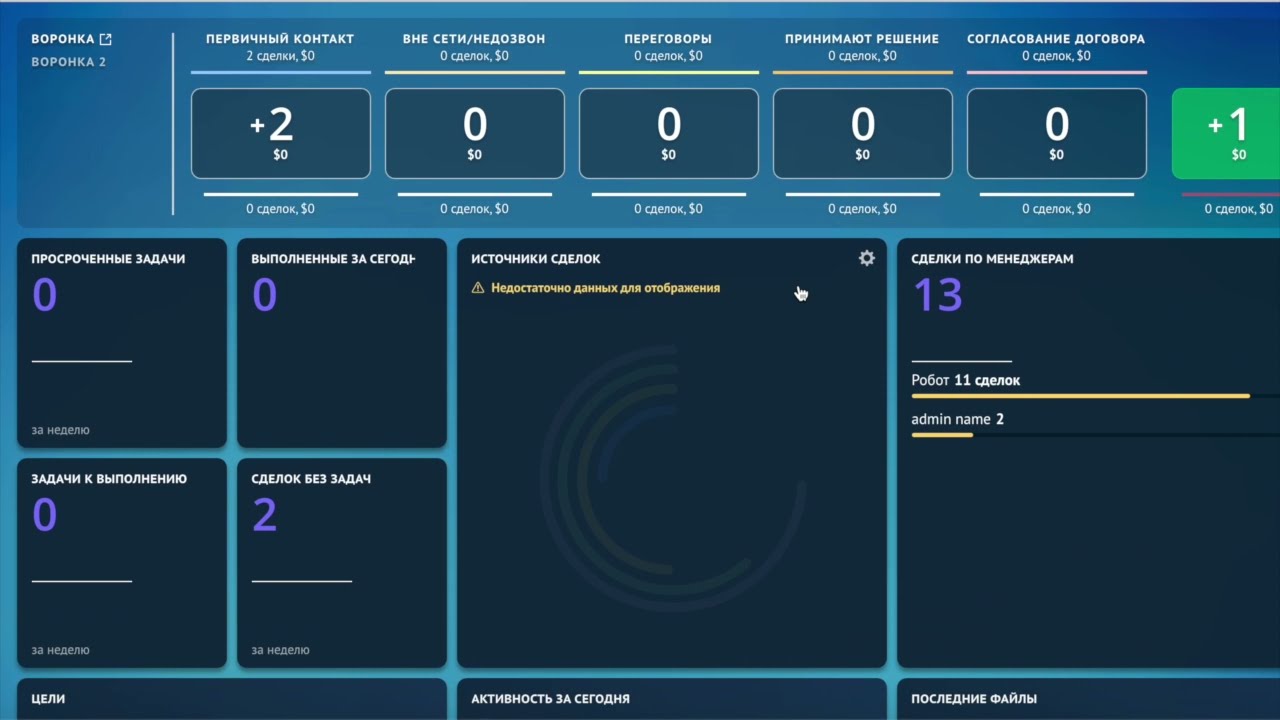Open the +2 card under ПЕРВИЧНЫЙ КОНТАКТ

point(280,133)
